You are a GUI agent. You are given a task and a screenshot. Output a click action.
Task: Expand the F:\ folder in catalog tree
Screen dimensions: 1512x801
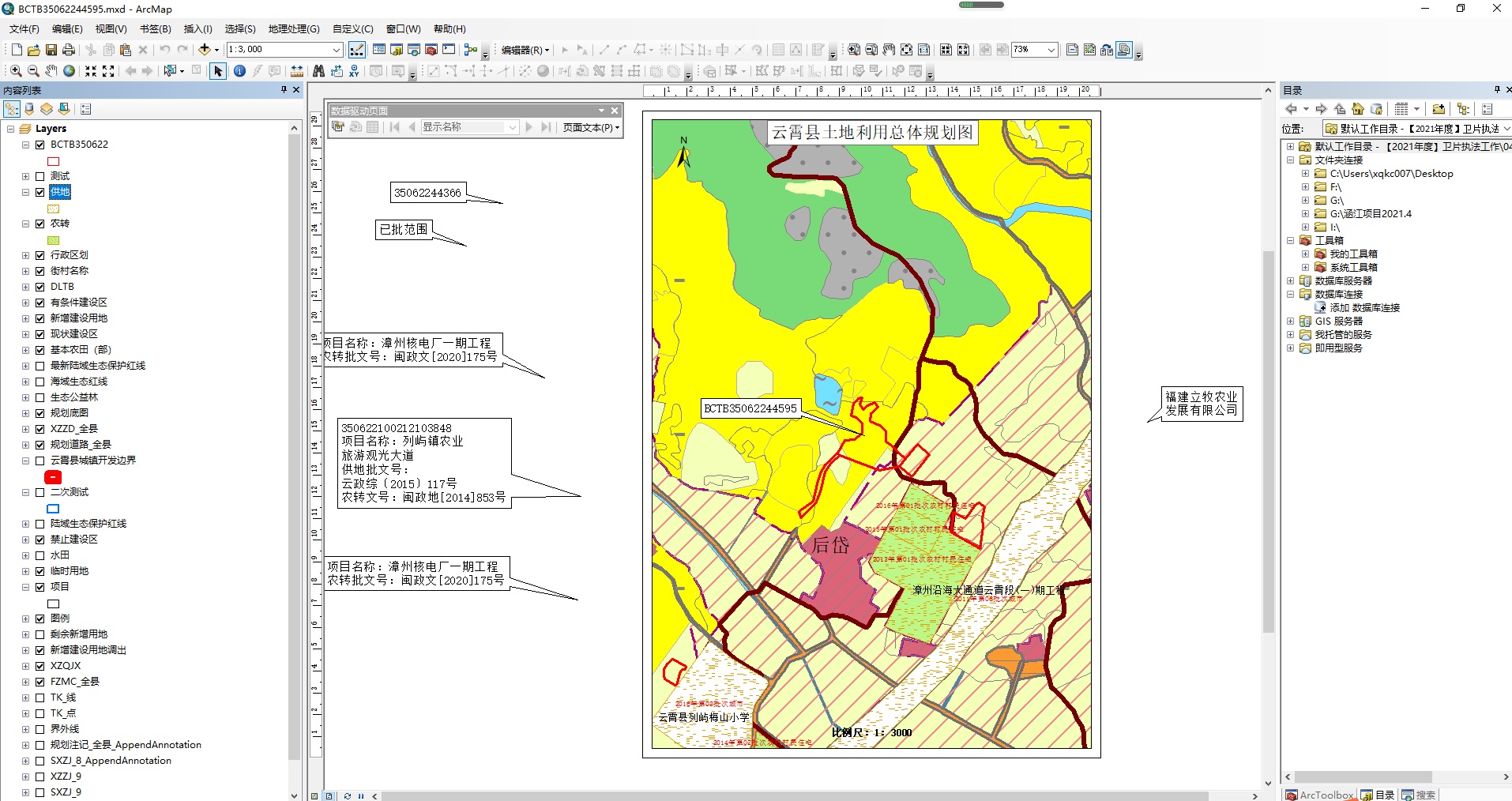pos(1305,187)
